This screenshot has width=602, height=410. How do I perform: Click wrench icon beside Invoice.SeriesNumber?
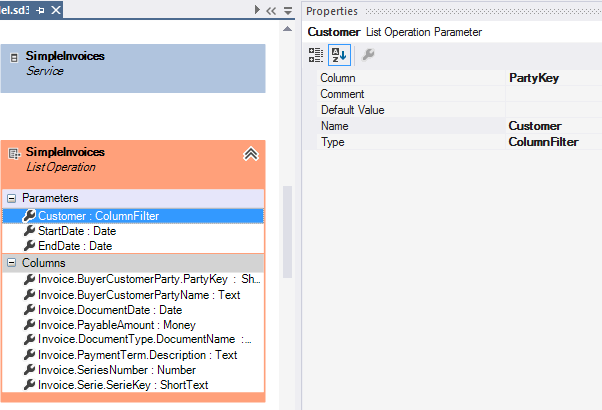pyautogui.click(x=30, y=369)
